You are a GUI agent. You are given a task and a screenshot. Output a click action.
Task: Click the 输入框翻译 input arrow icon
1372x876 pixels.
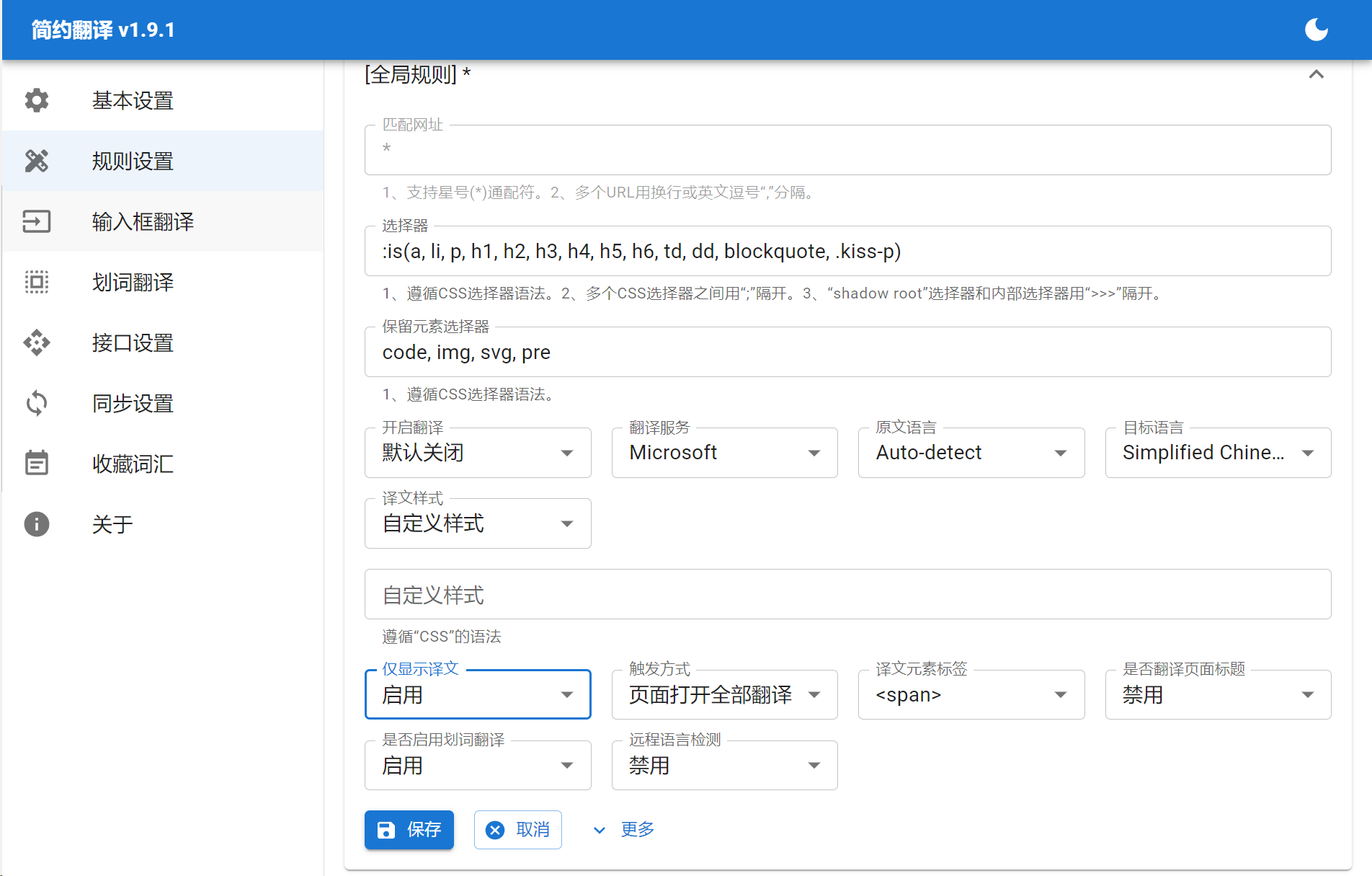[x=37, y=221]
